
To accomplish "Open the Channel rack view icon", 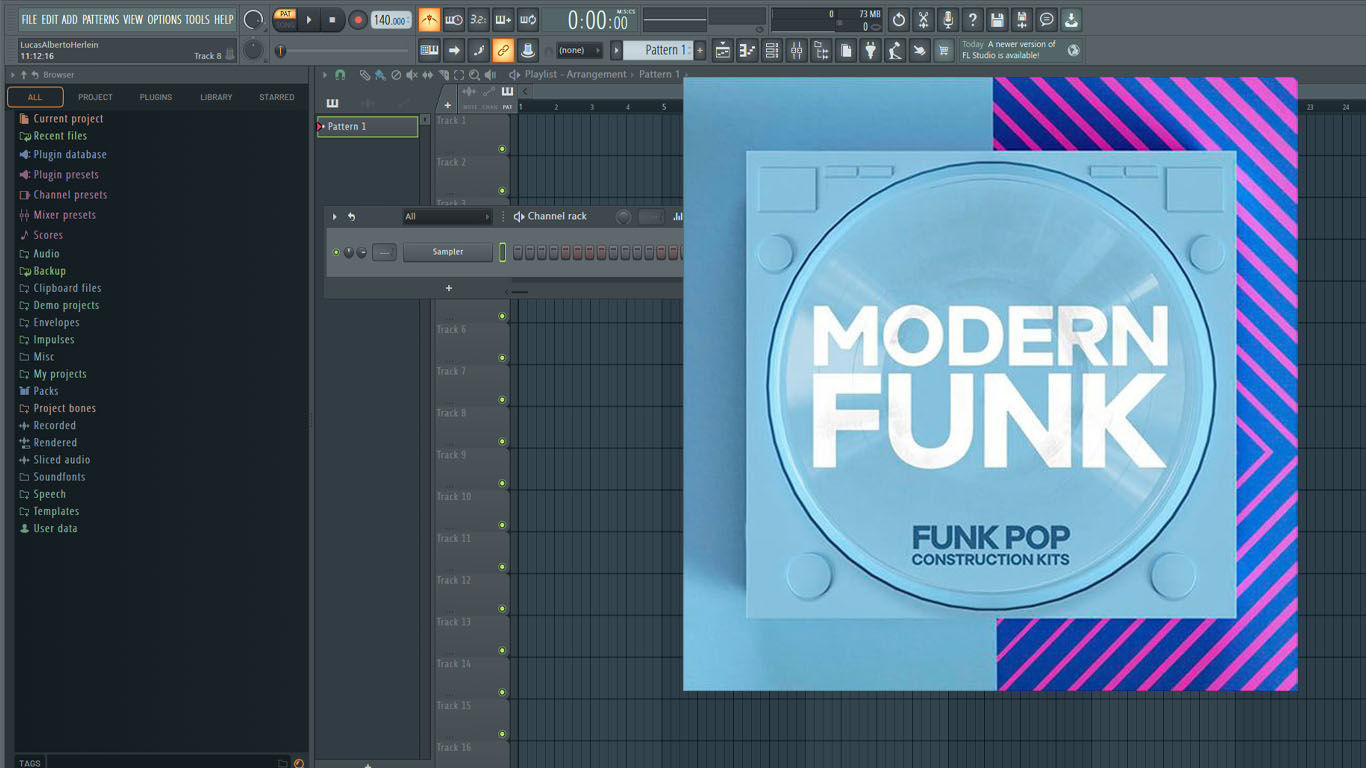I will pyautogui.click(x=771, y=50).
